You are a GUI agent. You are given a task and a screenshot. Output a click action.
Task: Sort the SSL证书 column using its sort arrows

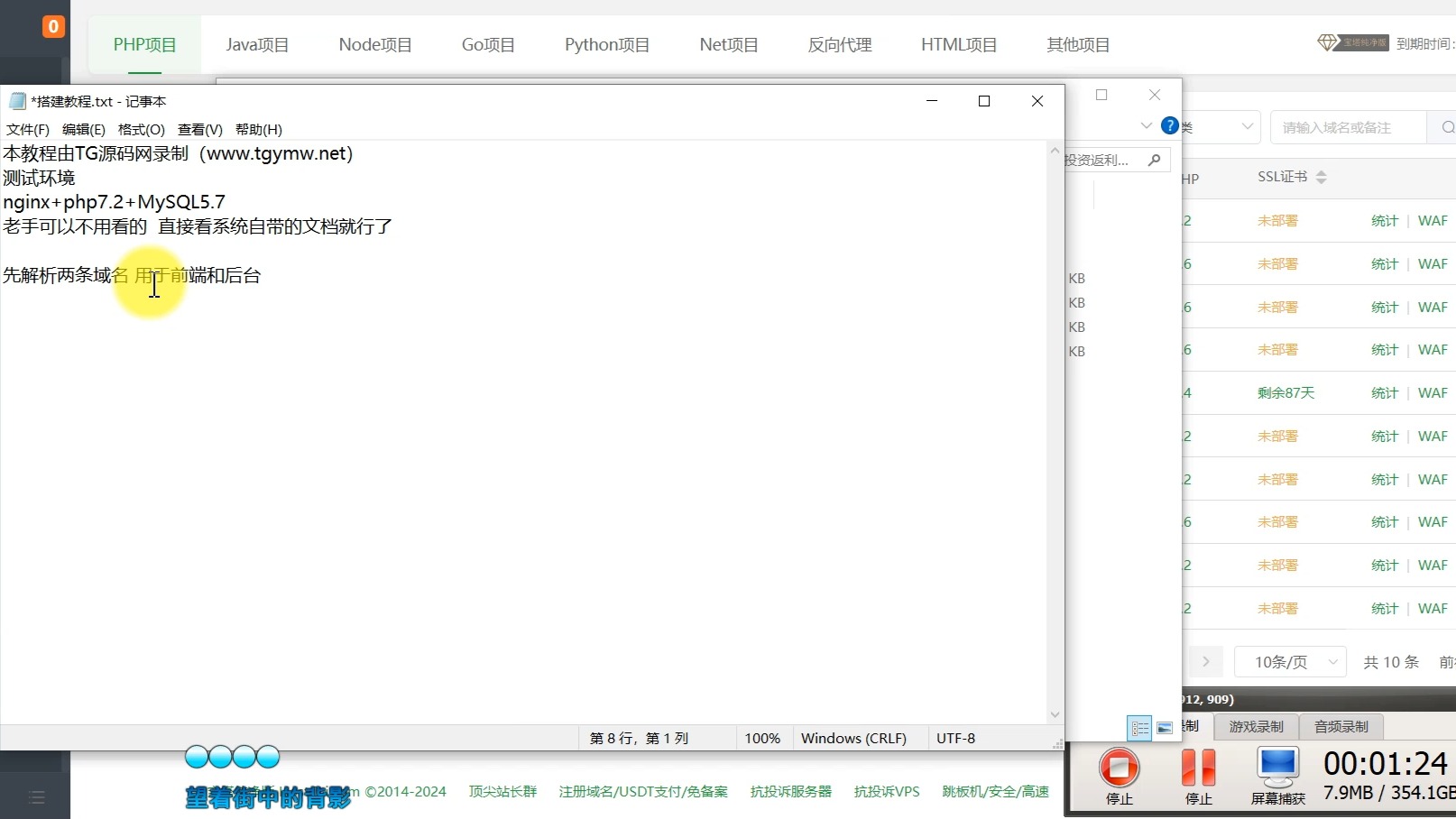click(x=1321, y=177)
